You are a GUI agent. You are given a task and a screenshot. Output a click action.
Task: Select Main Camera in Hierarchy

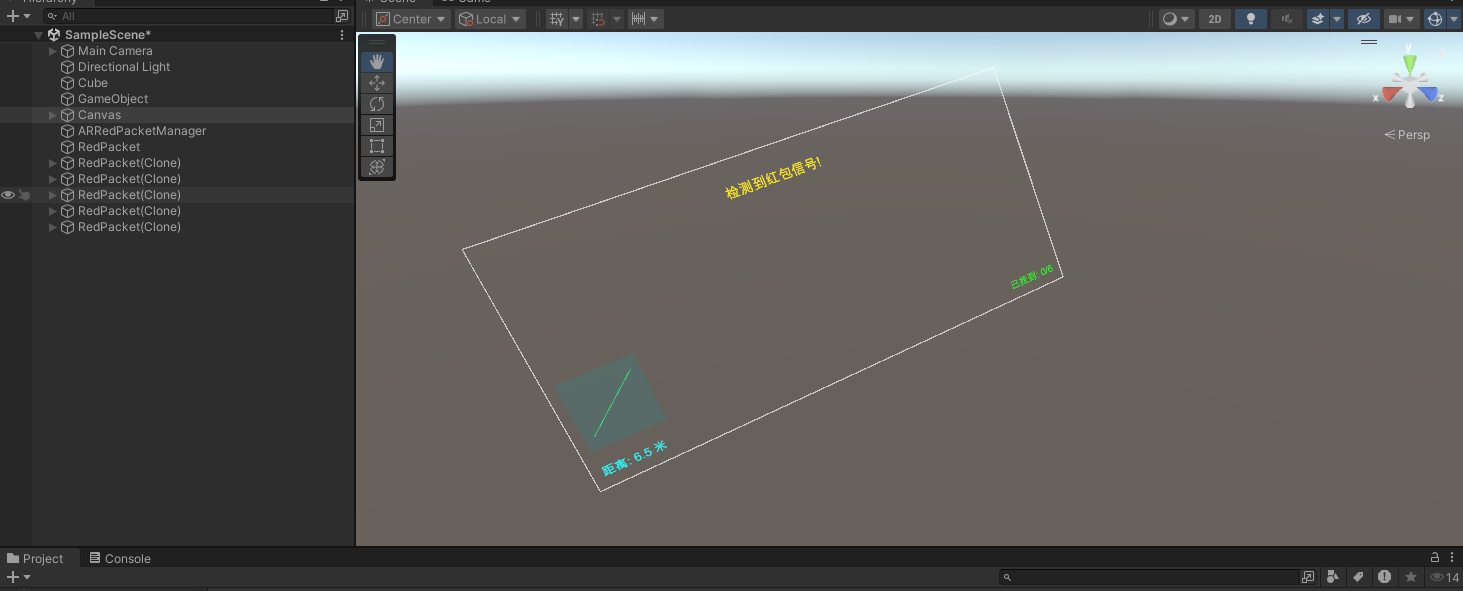[x=115, y=51]
